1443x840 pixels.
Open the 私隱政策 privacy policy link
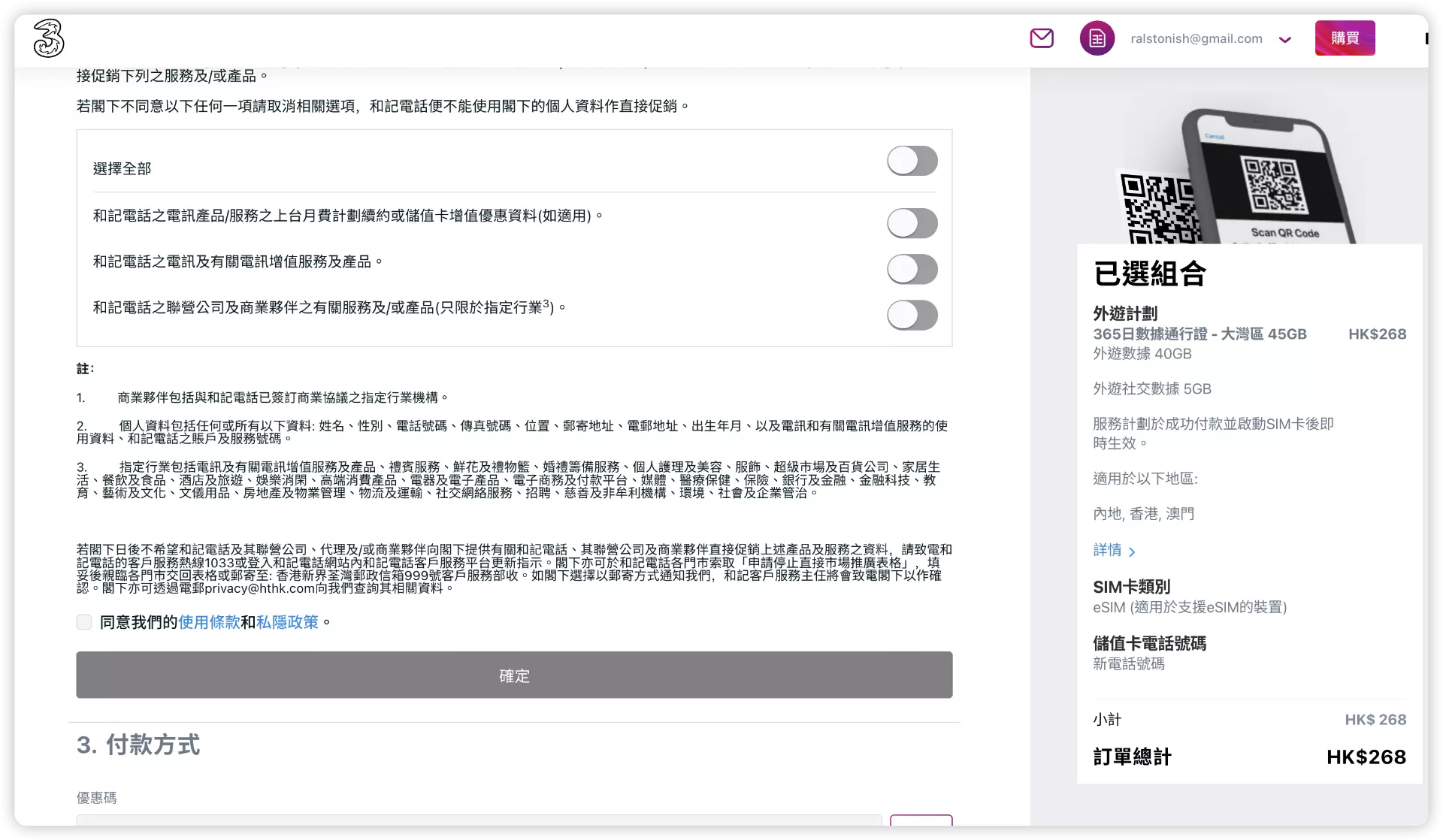pyautogui.click(x=288, y=622)
